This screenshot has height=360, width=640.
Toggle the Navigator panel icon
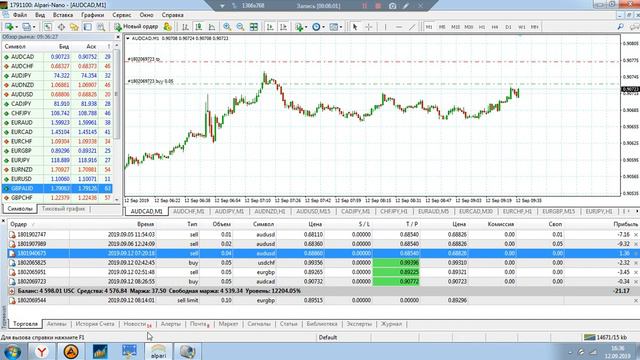click(x=74, y=27)
